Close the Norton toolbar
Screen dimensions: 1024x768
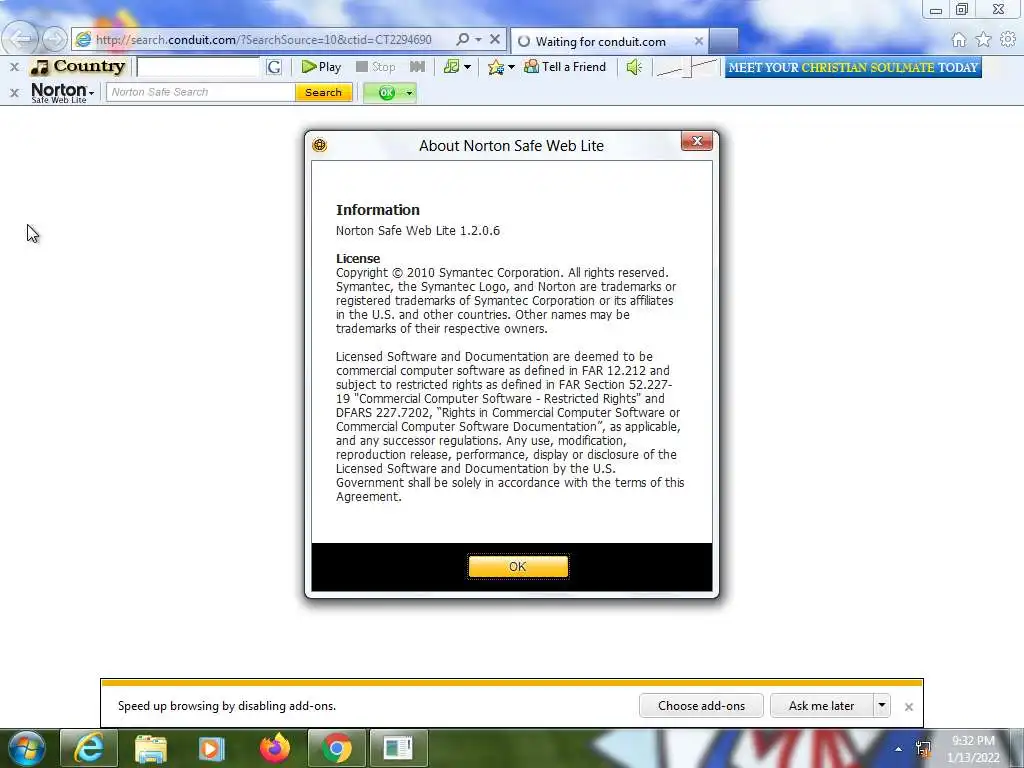pyautogui.click(x=14, y=93)
